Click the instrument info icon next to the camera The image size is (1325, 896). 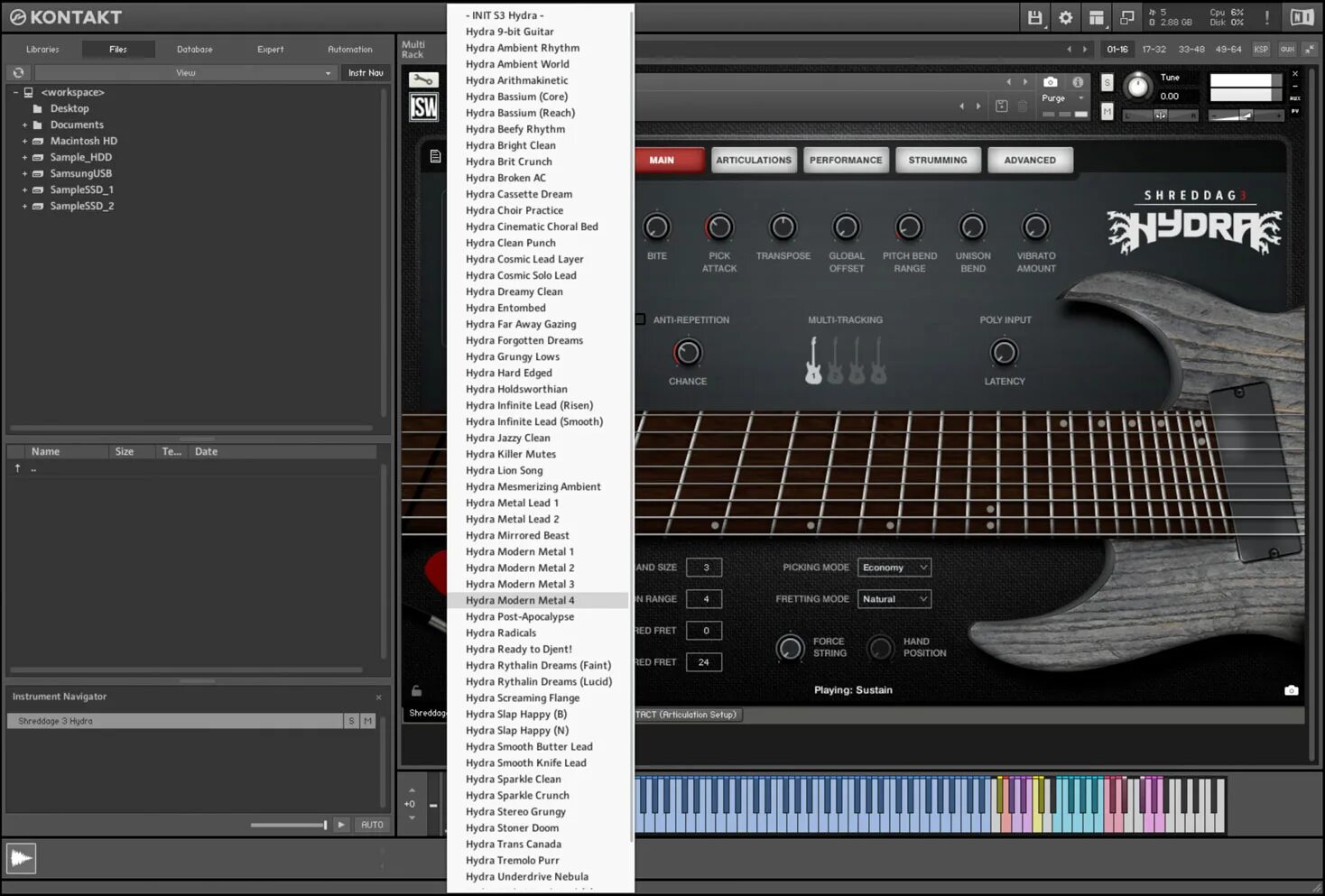(1077, 82)
